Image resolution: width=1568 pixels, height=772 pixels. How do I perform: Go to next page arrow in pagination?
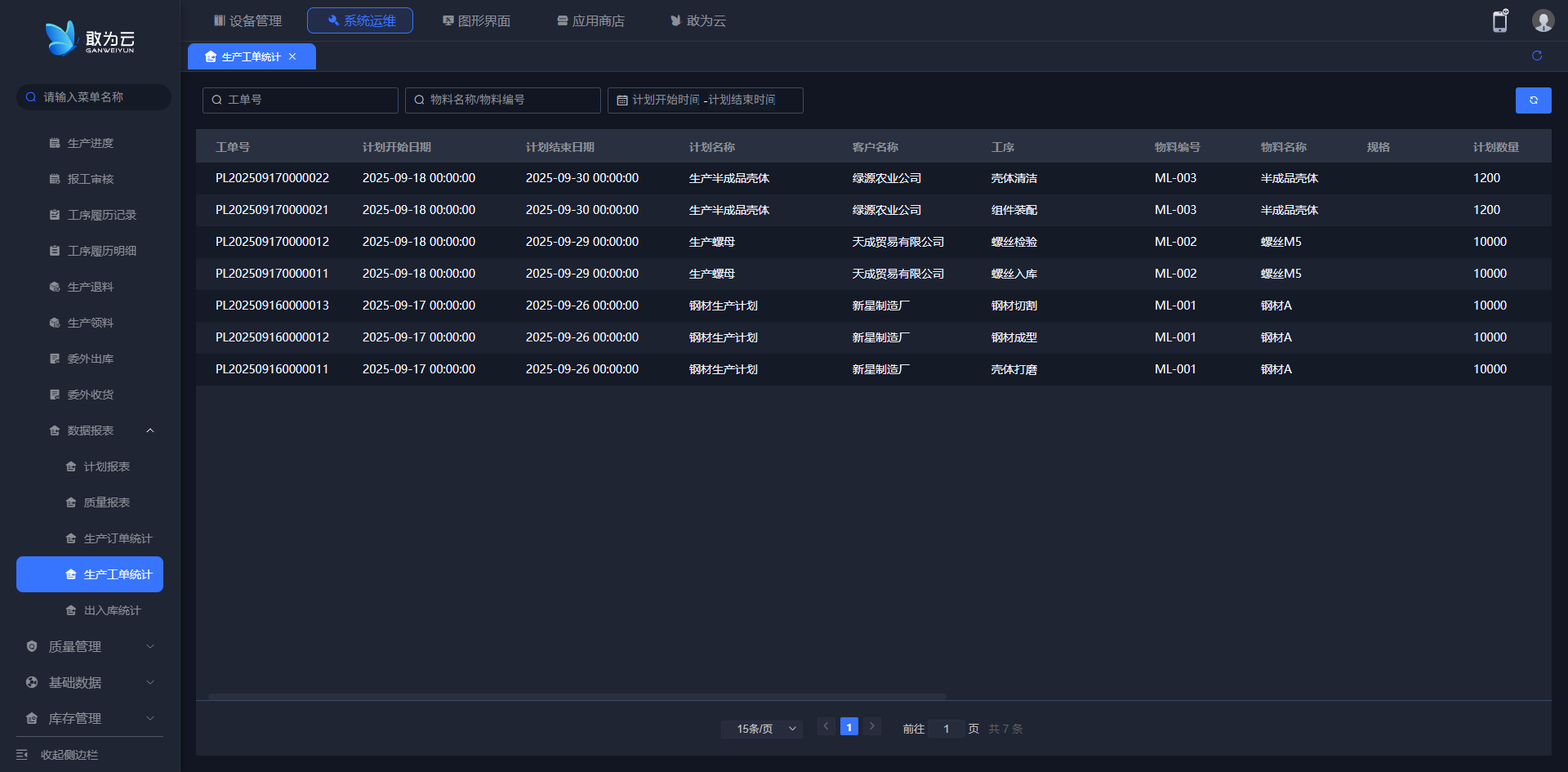(871, 726)
